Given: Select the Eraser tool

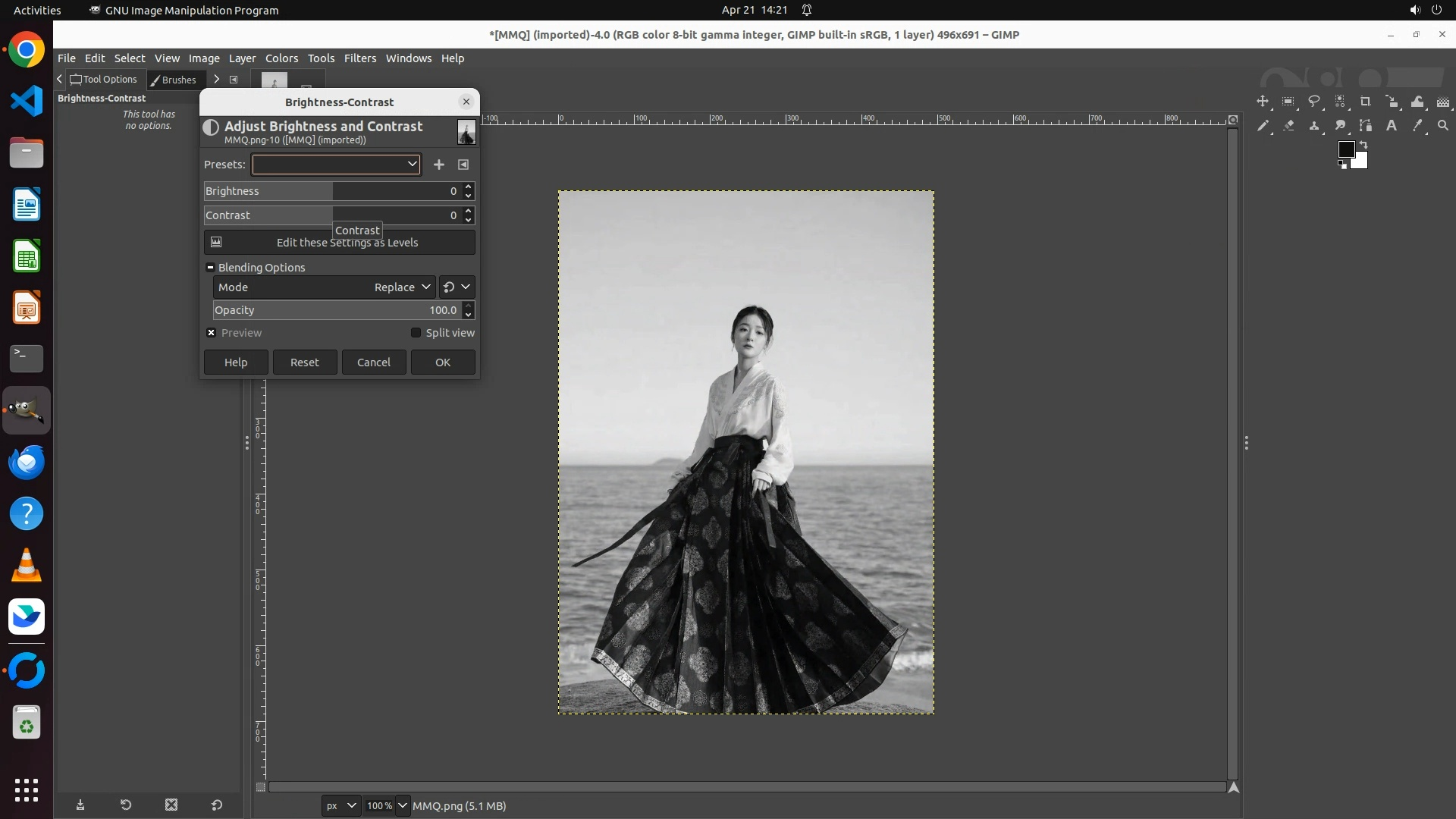Looking at the screenshot, I should click(1288, 126).
